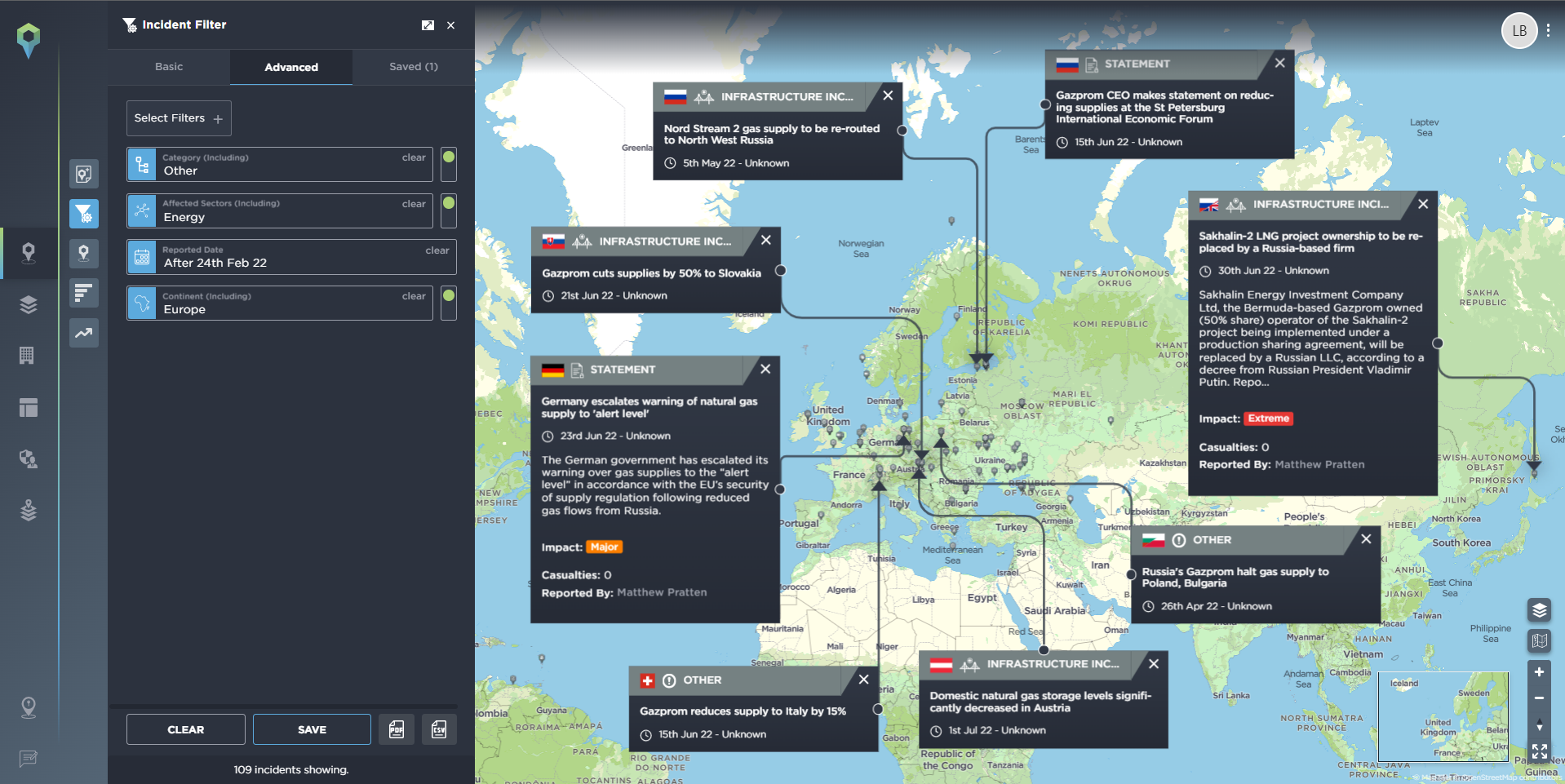Open the map layers button on map
1565x784 pixels.
(x=1539, y=610)
